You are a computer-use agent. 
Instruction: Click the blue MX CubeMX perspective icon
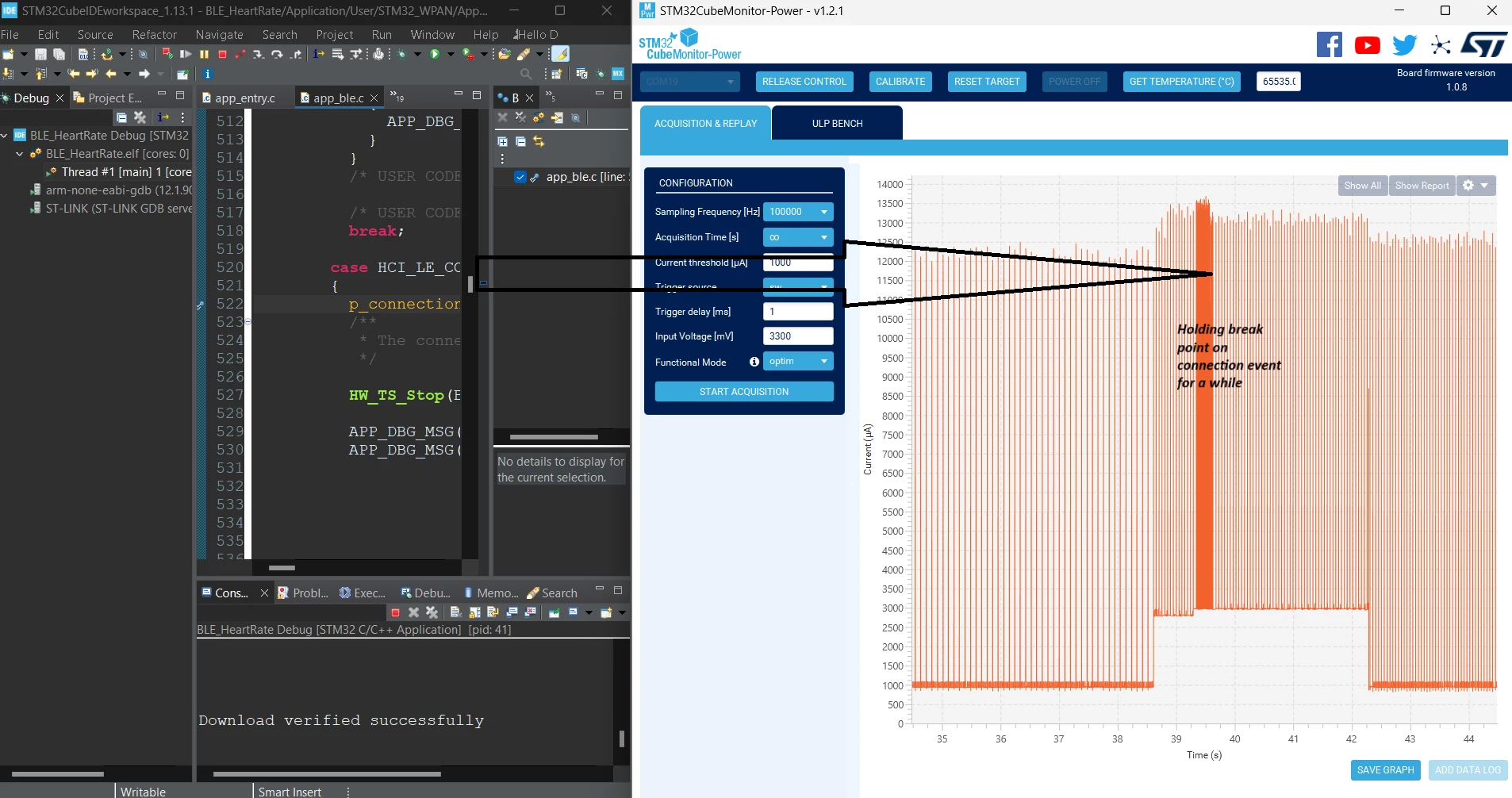click(618, 74)
